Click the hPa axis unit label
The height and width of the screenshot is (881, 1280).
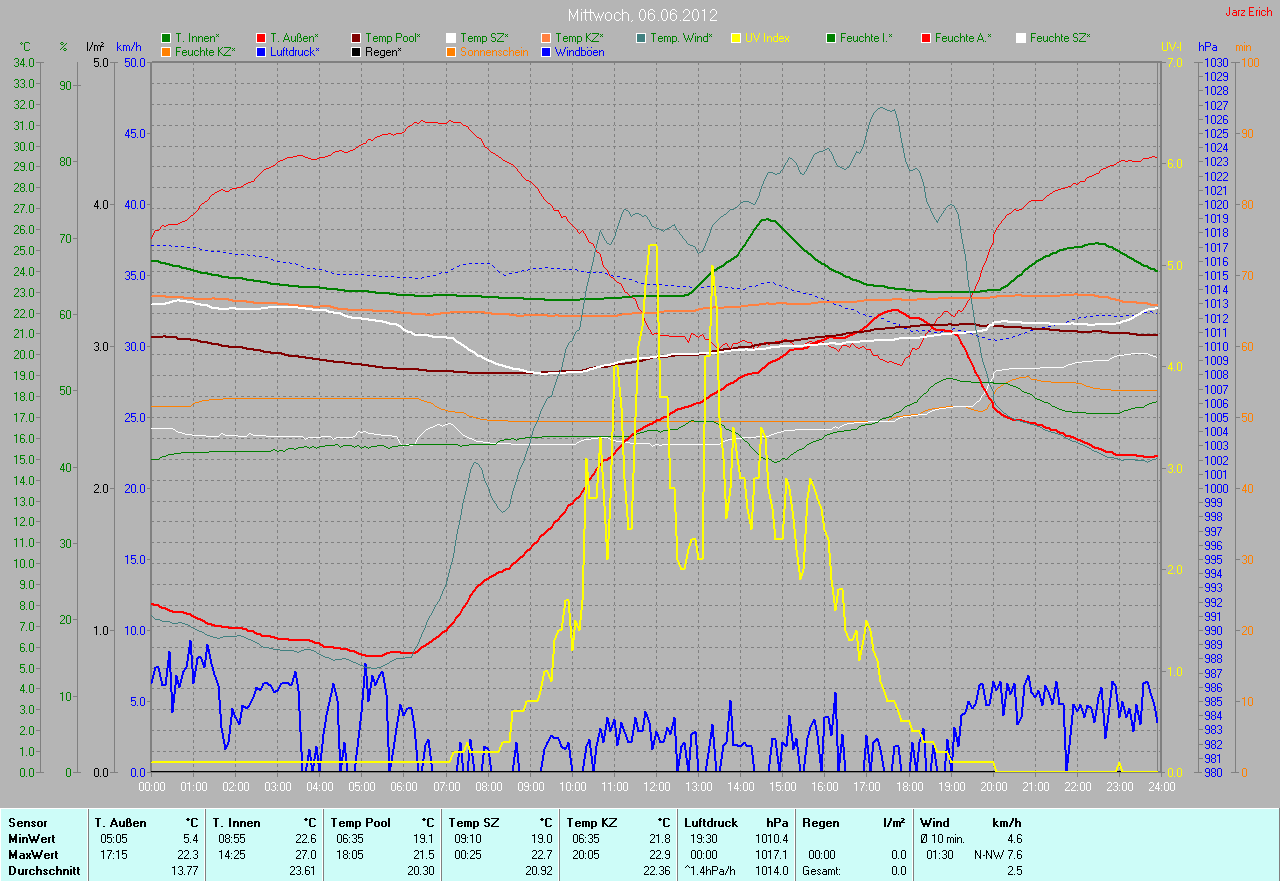point(1211,47)
